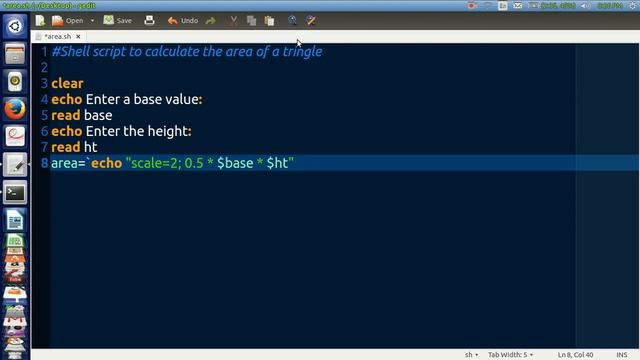Open the keyboard layout indicator
The height and width of the screenshot is (360, 640).
(x=503, y=6)
